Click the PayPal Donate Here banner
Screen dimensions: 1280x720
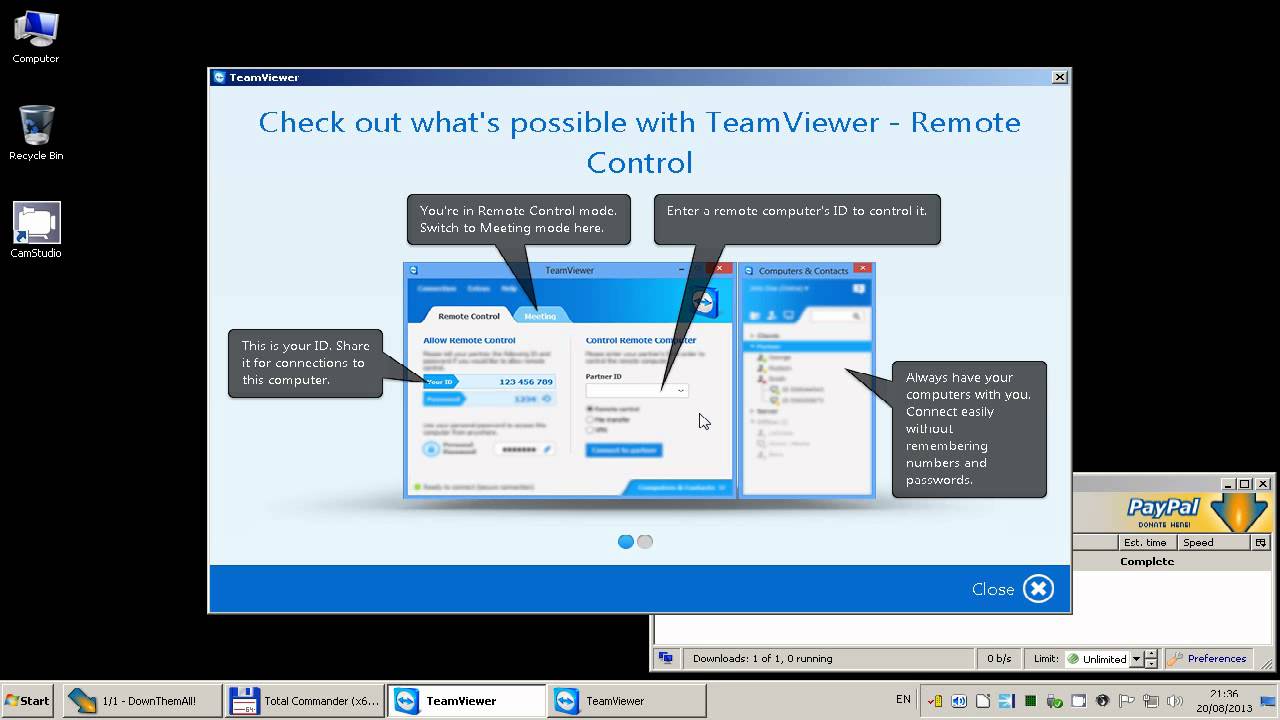[x=1164, y=512]
